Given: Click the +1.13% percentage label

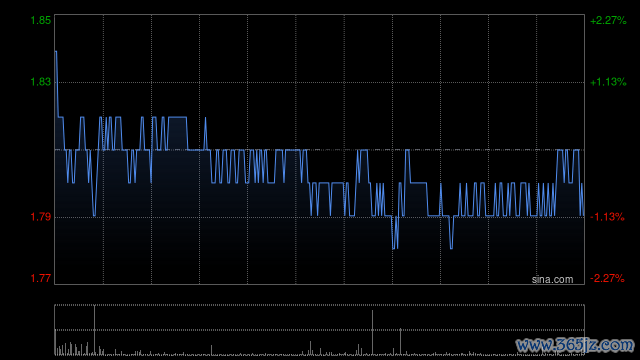Looking at the screenshot, I should coord(608,82).
